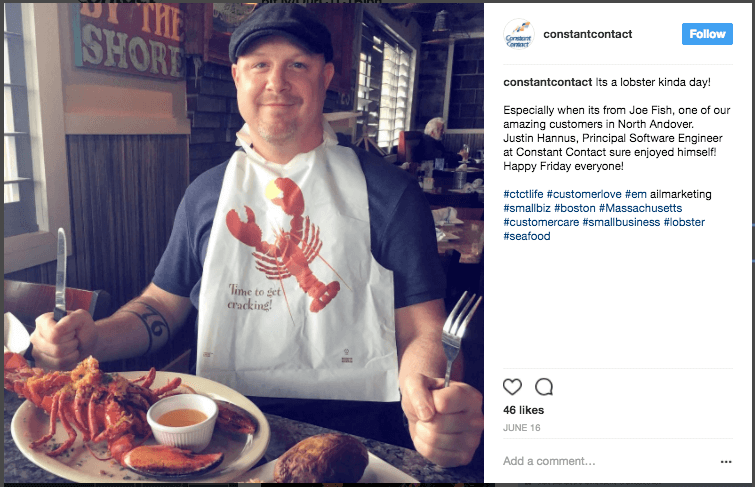Open the JUNE 16 post date link
The height and width of the screenshot is (487, 755).
tap(521, 428)
